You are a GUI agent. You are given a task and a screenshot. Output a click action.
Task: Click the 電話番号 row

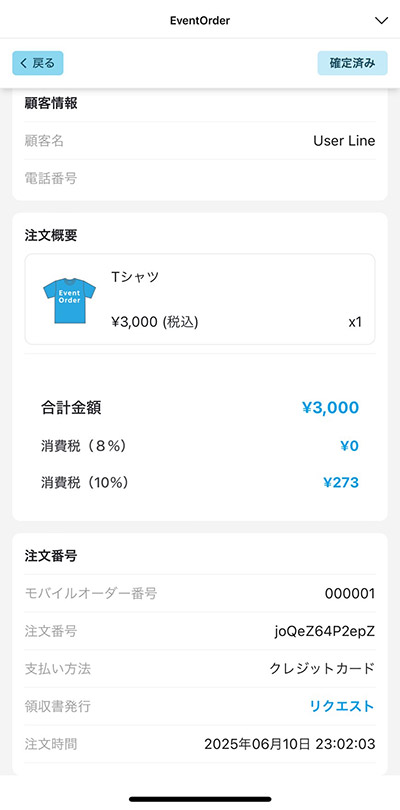[x=200, y=179]
